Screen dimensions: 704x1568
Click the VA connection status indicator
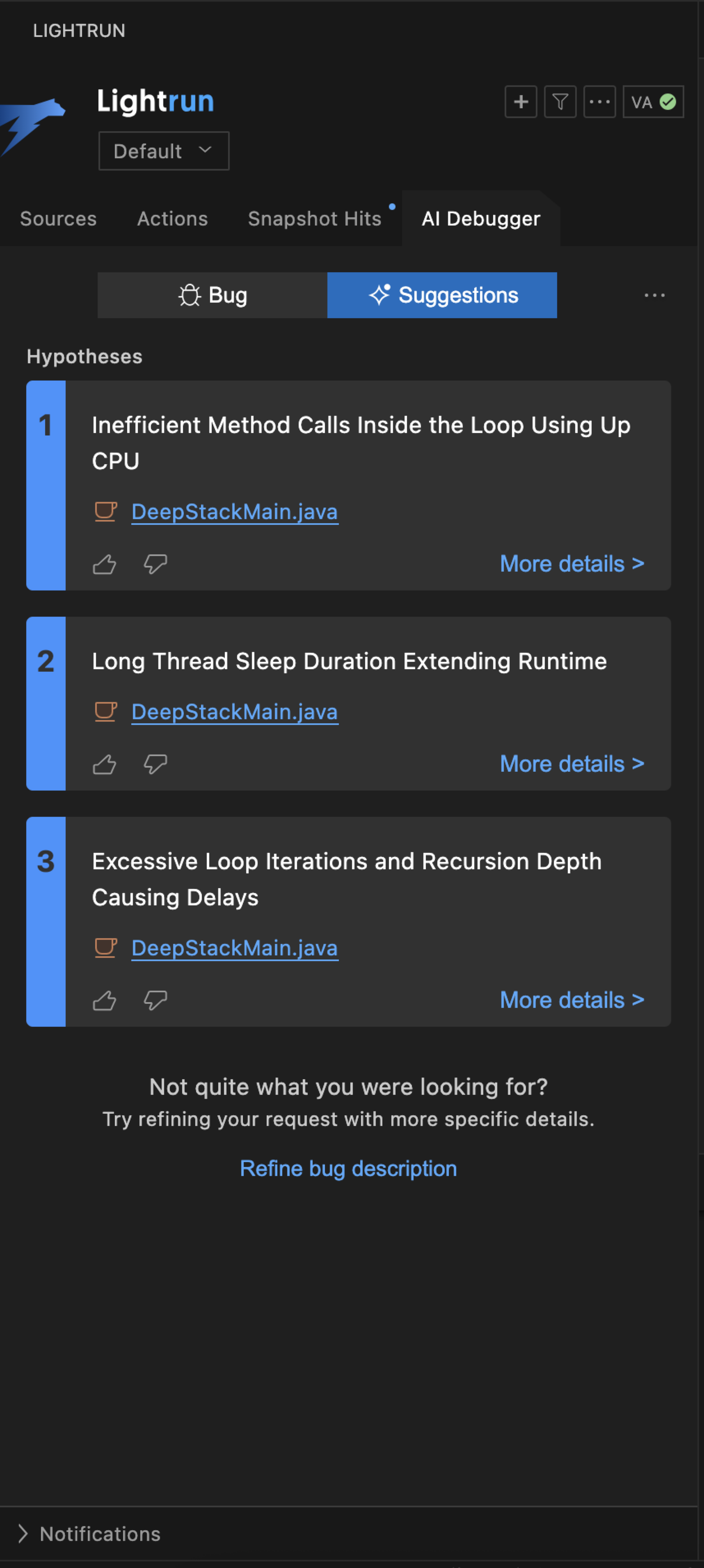click(653, 102)
